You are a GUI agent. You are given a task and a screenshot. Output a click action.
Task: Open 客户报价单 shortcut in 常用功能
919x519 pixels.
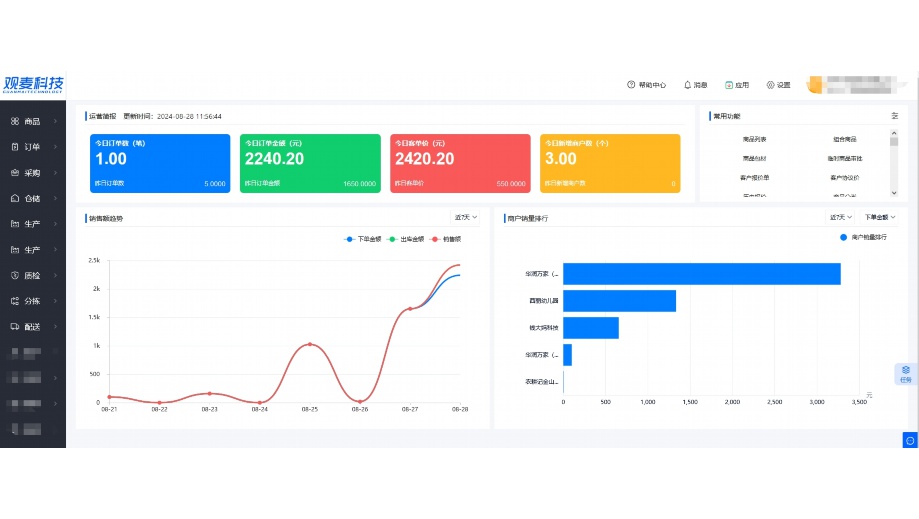(755, 177)
